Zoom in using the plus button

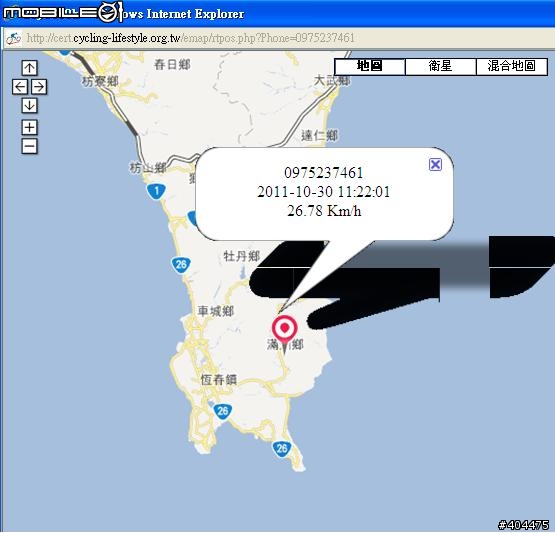pyautogui.click(x=29, y=127)
